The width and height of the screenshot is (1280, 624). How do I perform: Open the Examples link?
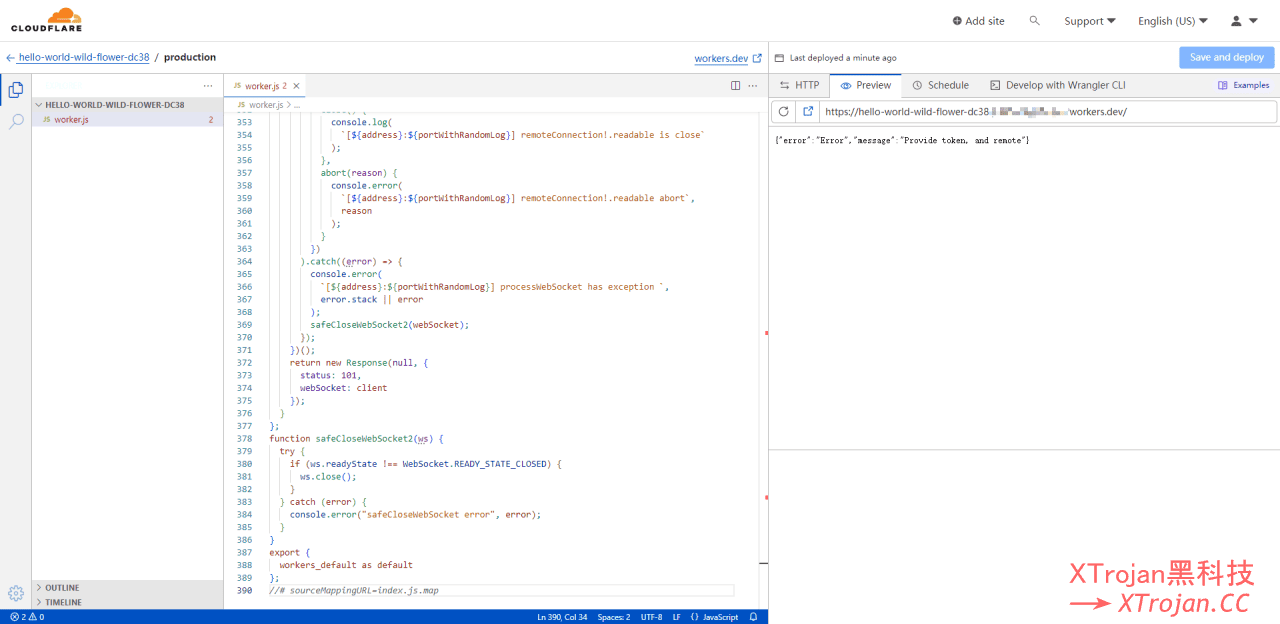pos(1244,86)
